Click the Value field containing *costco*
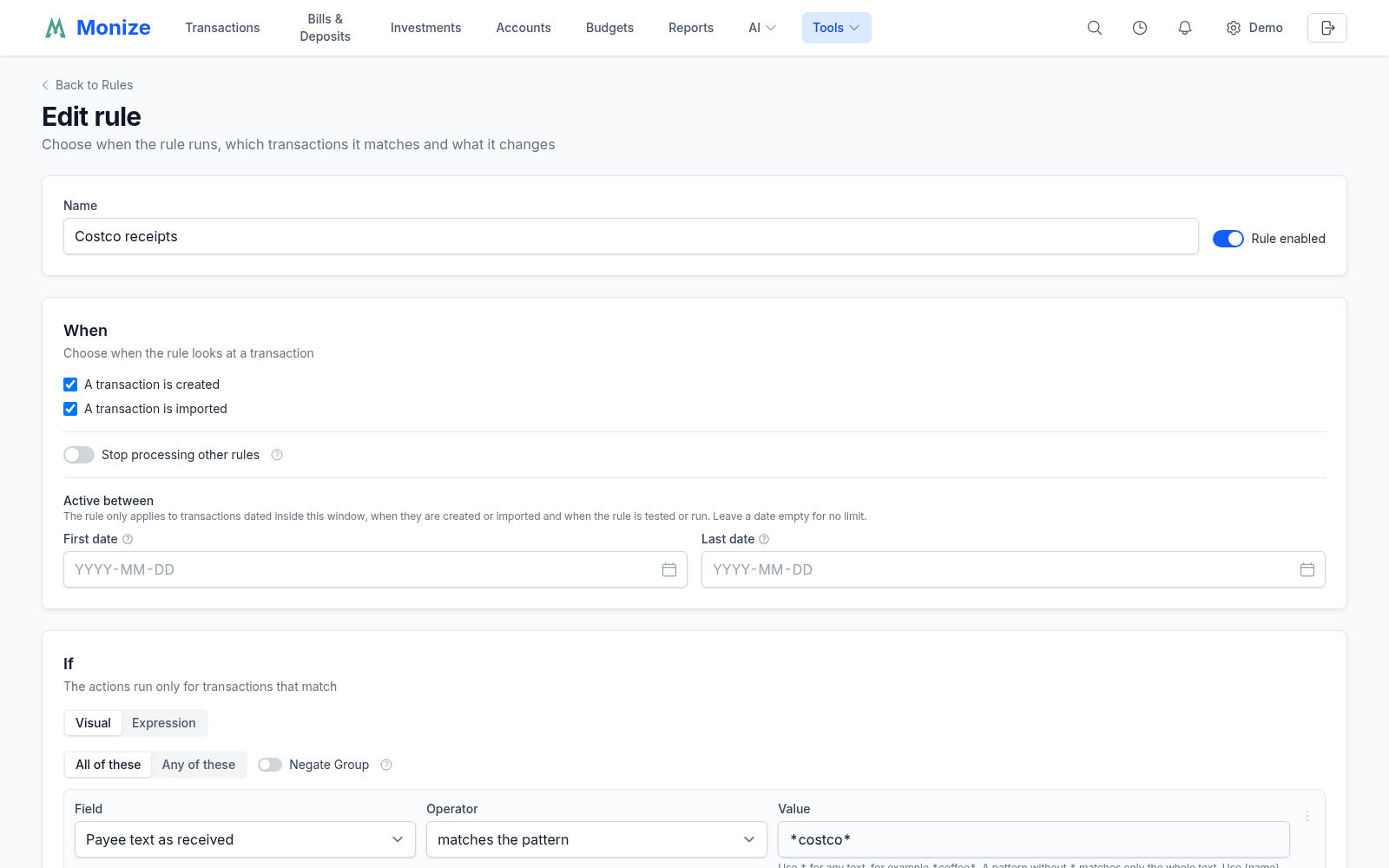 coord(1034,839)
